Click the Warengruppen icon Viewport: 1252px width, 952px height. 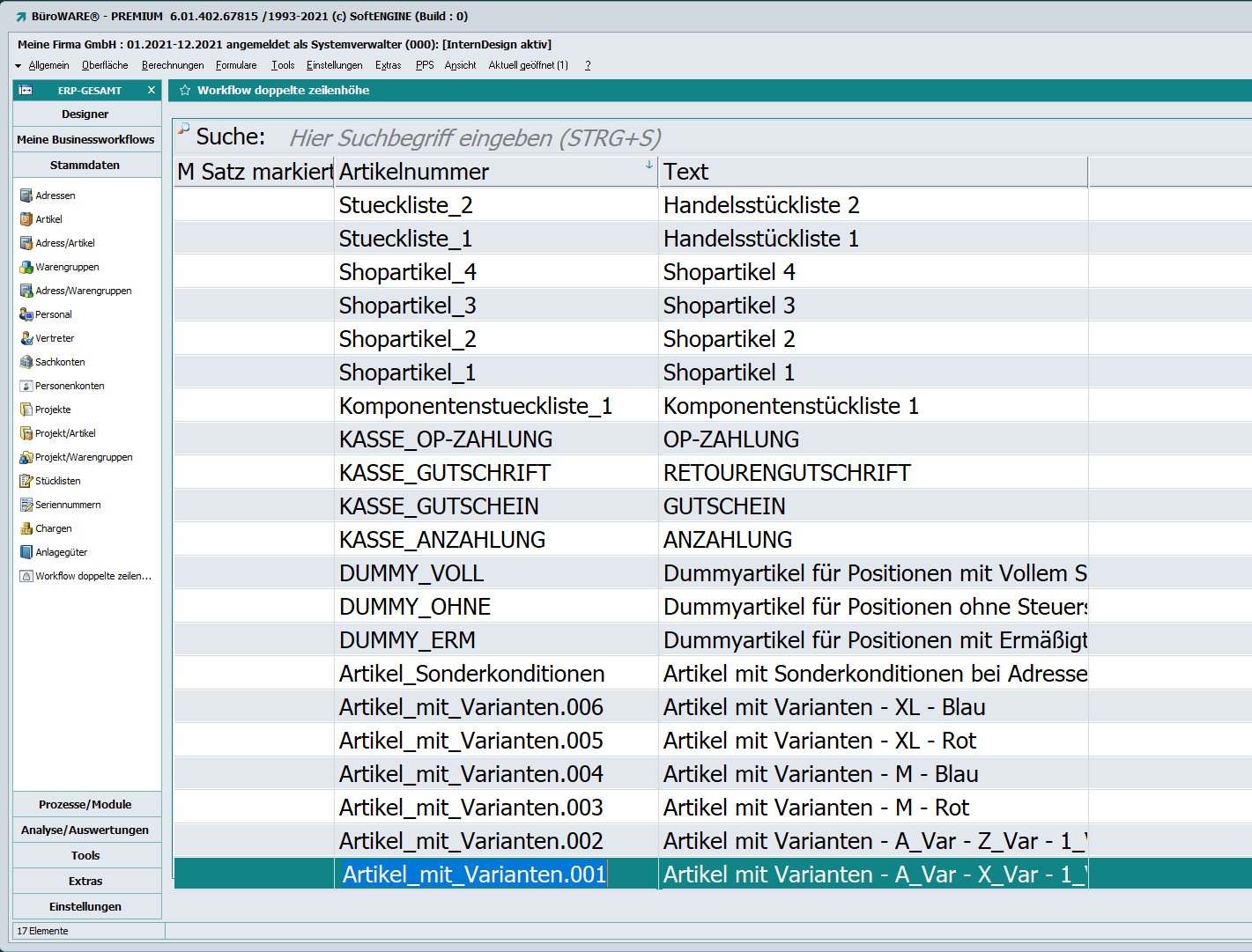click(26, 267)
